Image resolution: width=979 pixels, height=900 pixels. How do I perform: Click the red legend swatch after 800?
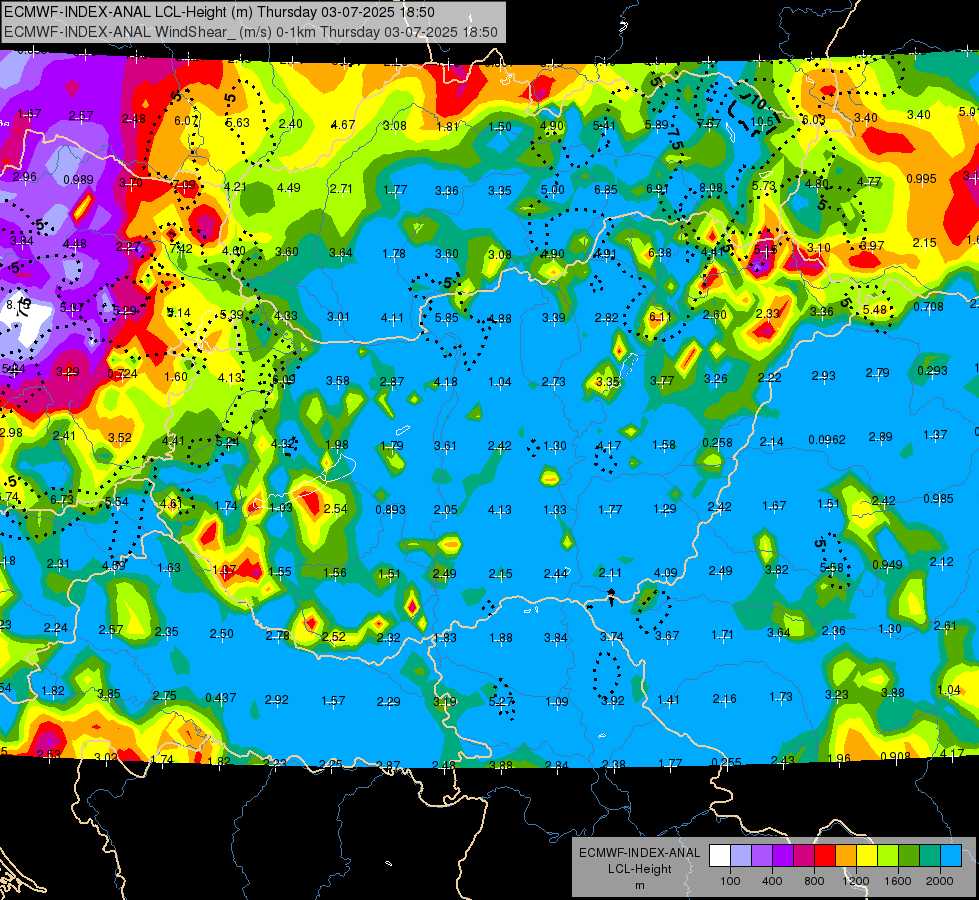tap(825, 855)
